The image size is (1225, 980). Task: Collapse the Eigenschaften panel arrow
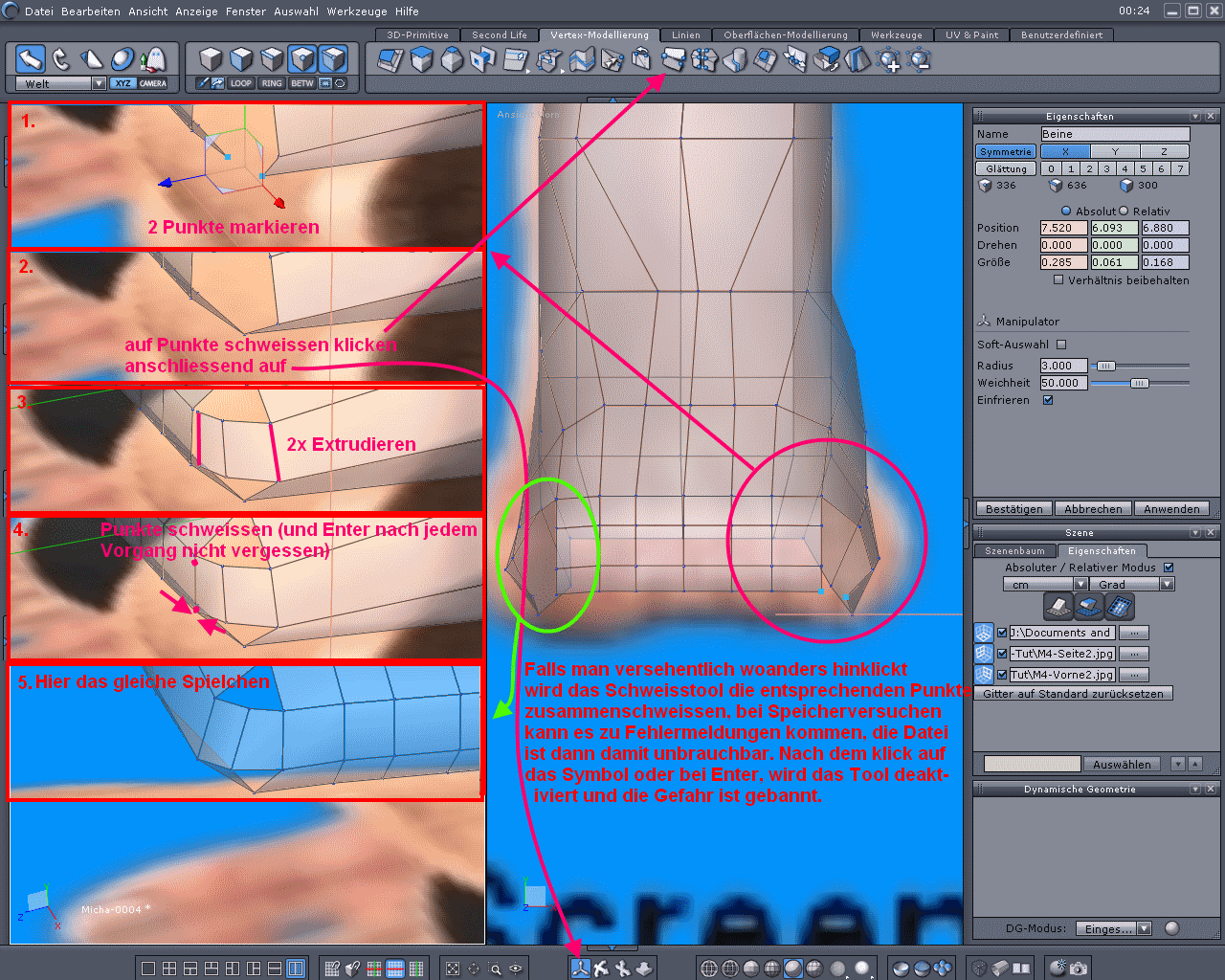[1195, 116]
